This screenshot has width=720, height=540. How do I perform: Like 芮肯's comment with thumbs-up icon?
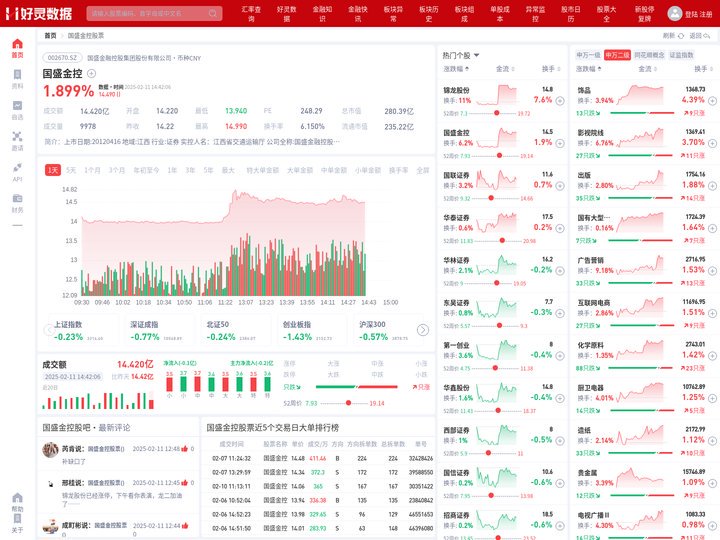(185, 449)
